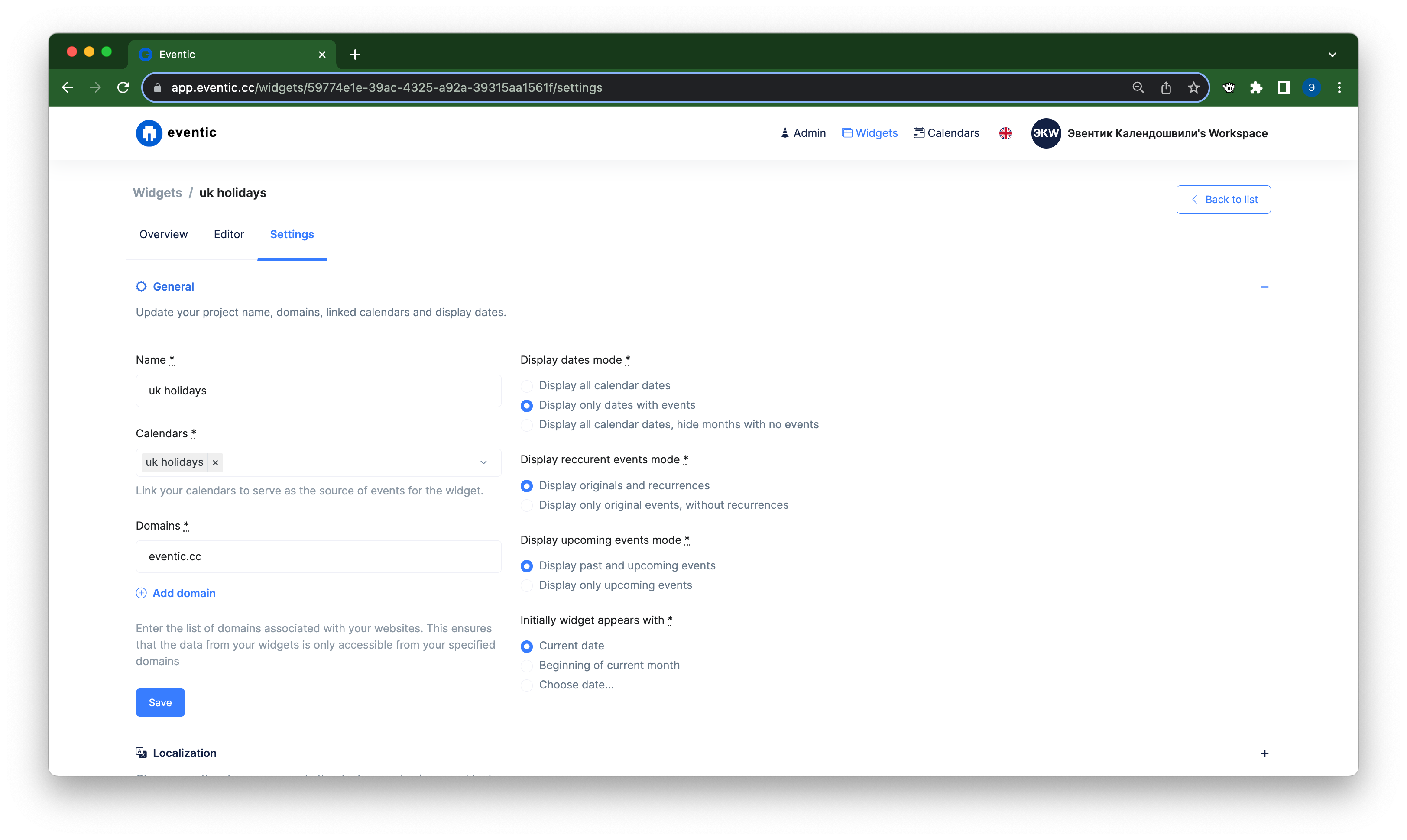Open the zoom search icon in address bar

click(1138, 88)
